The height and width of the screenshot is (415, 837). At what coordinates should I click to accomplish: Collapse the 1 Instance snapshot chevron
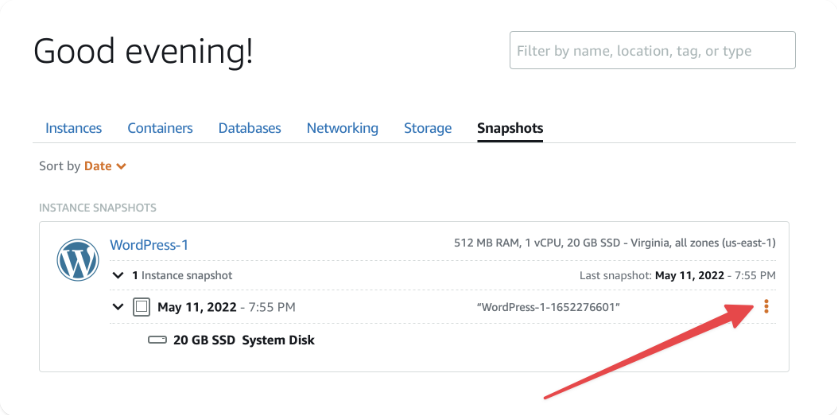click(118, 276)
